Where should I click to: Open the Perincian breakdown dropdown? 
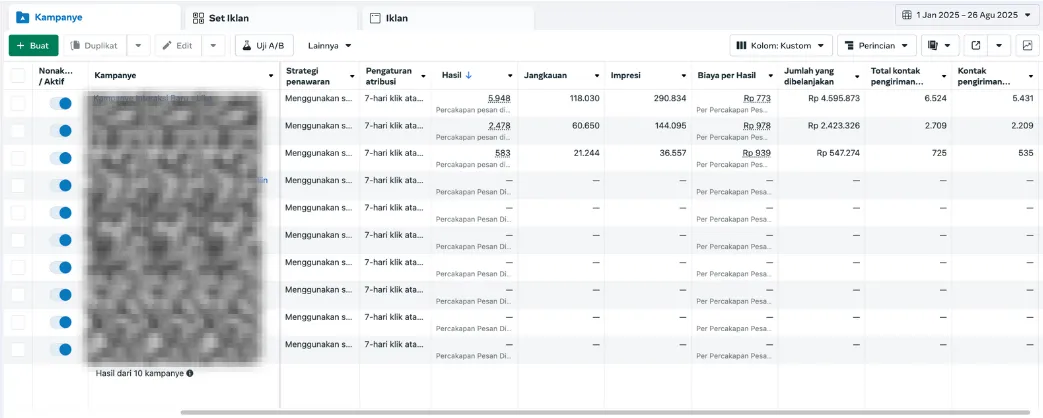pos(877,45)
